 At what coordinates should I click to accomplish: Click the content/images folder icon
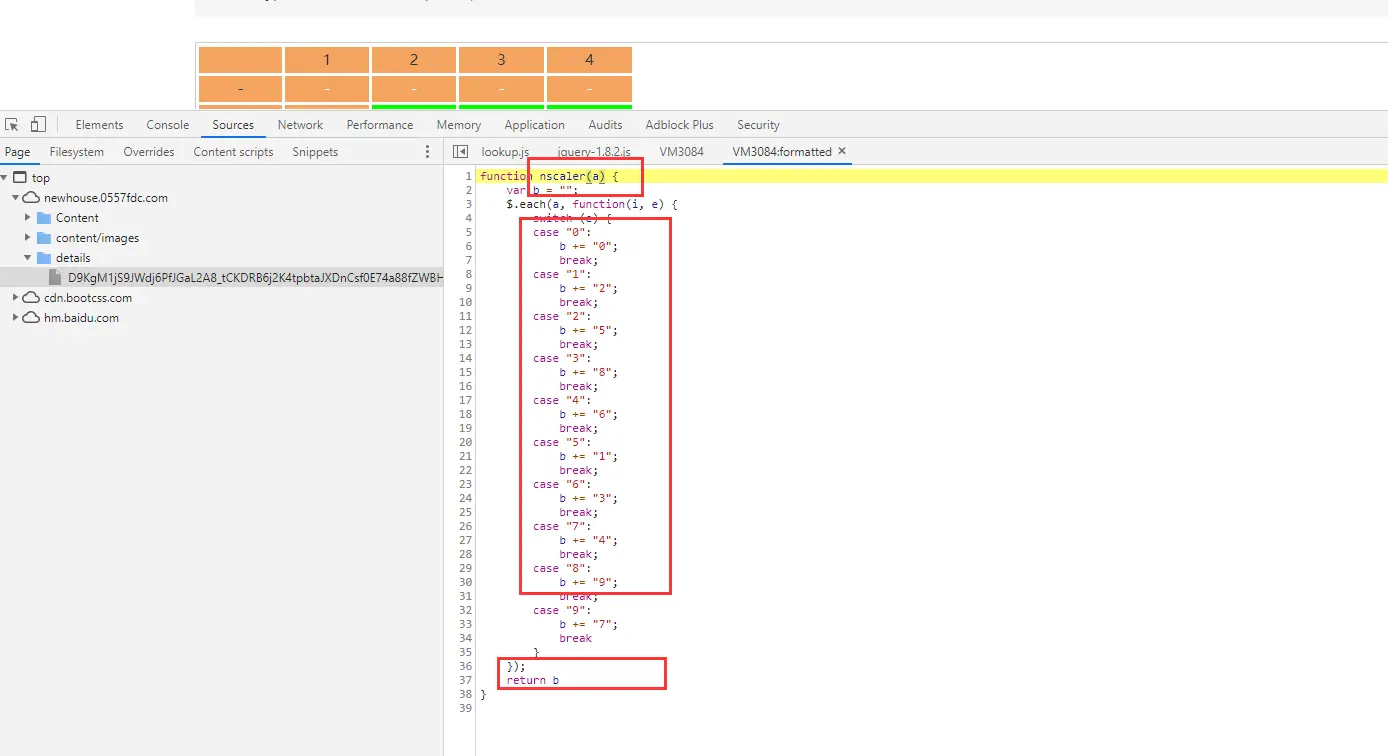pos(44,238)
